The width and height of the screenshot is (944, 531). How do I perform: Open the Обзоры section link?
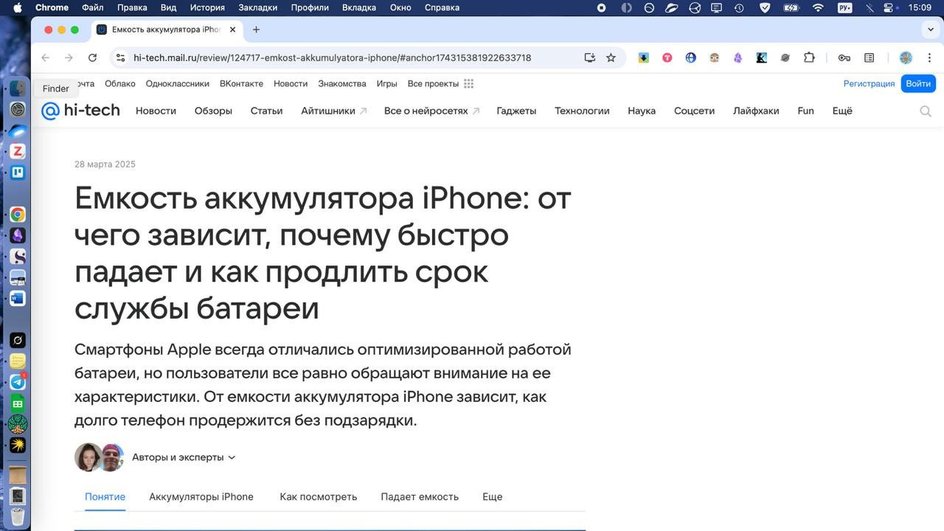(x=213, y=111)
